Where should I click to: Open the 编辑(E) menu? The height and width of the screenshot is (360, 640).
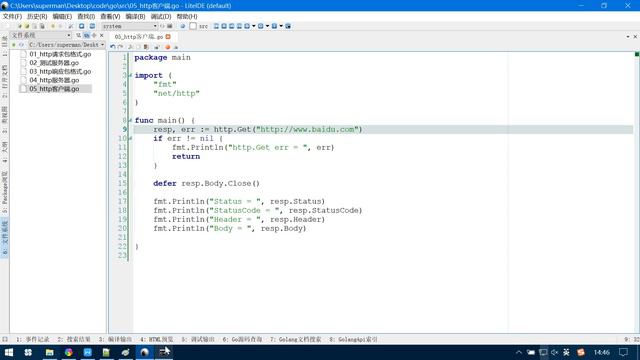click(x=62, y=16)
